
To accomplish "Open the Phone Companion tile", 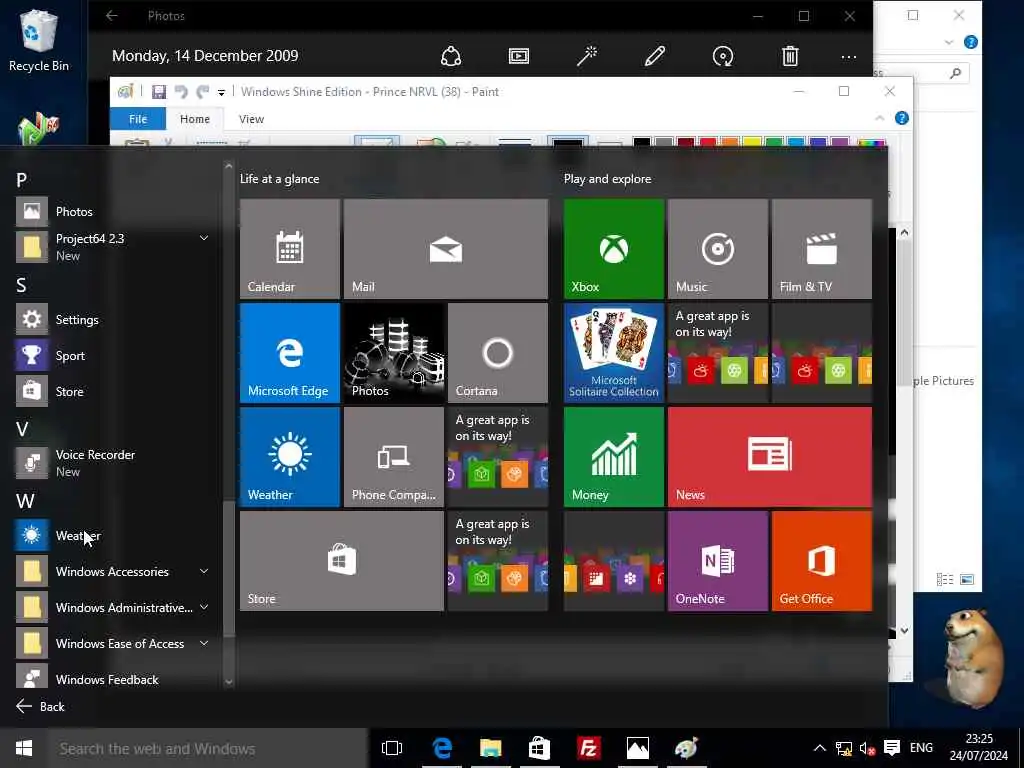I will [x=394, y=456].
